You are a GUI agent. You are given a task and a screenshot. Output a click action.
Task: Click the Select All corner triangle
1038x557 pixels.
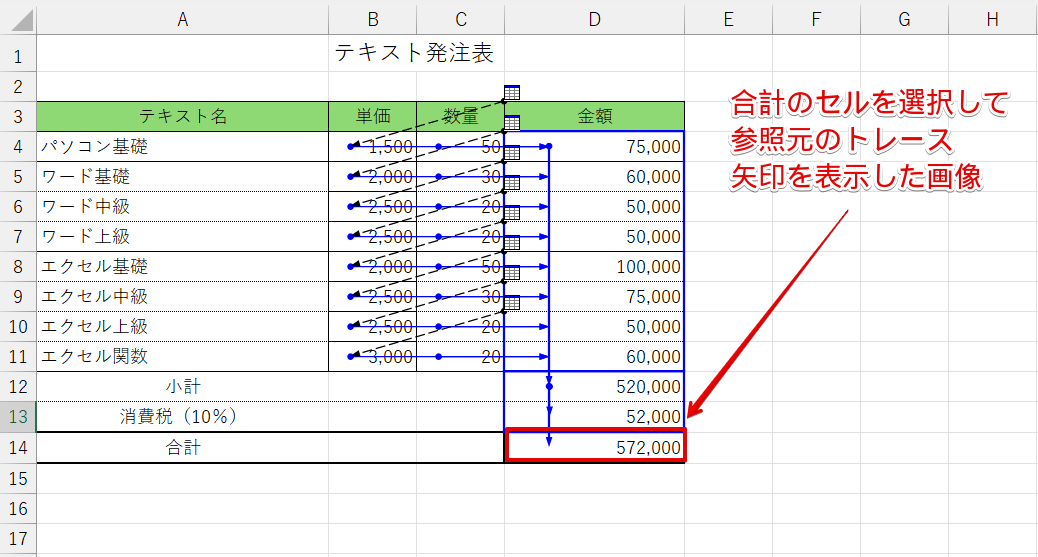(x=23, y=20)
